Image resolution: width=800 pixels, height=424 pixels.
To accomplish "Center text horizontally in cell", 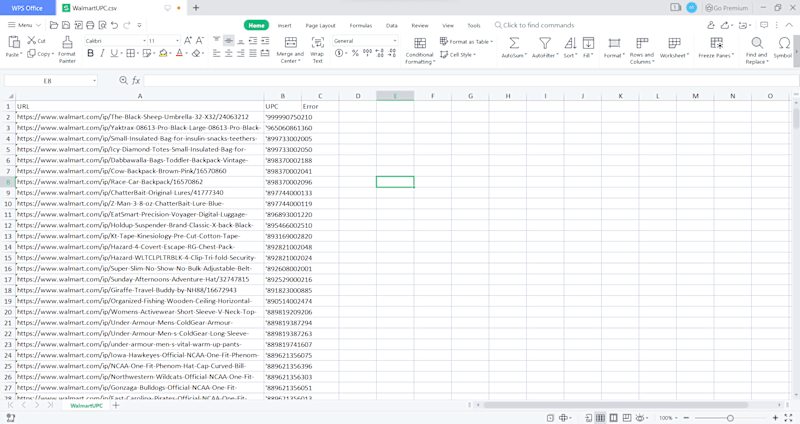I will pyautogui.click(x=229, y=53).
